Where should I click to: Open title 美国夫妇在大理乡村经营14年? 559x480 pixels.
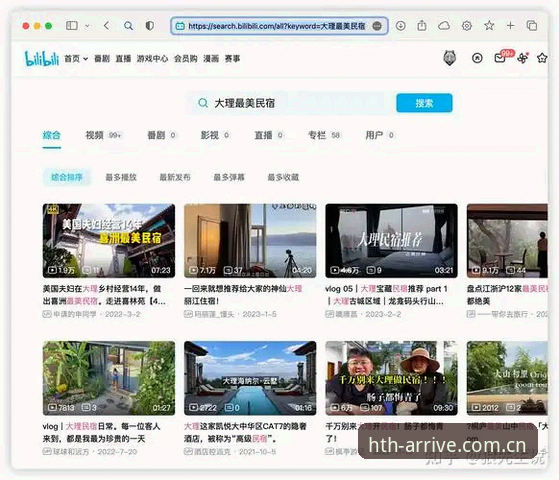click(x=104, y=295)
